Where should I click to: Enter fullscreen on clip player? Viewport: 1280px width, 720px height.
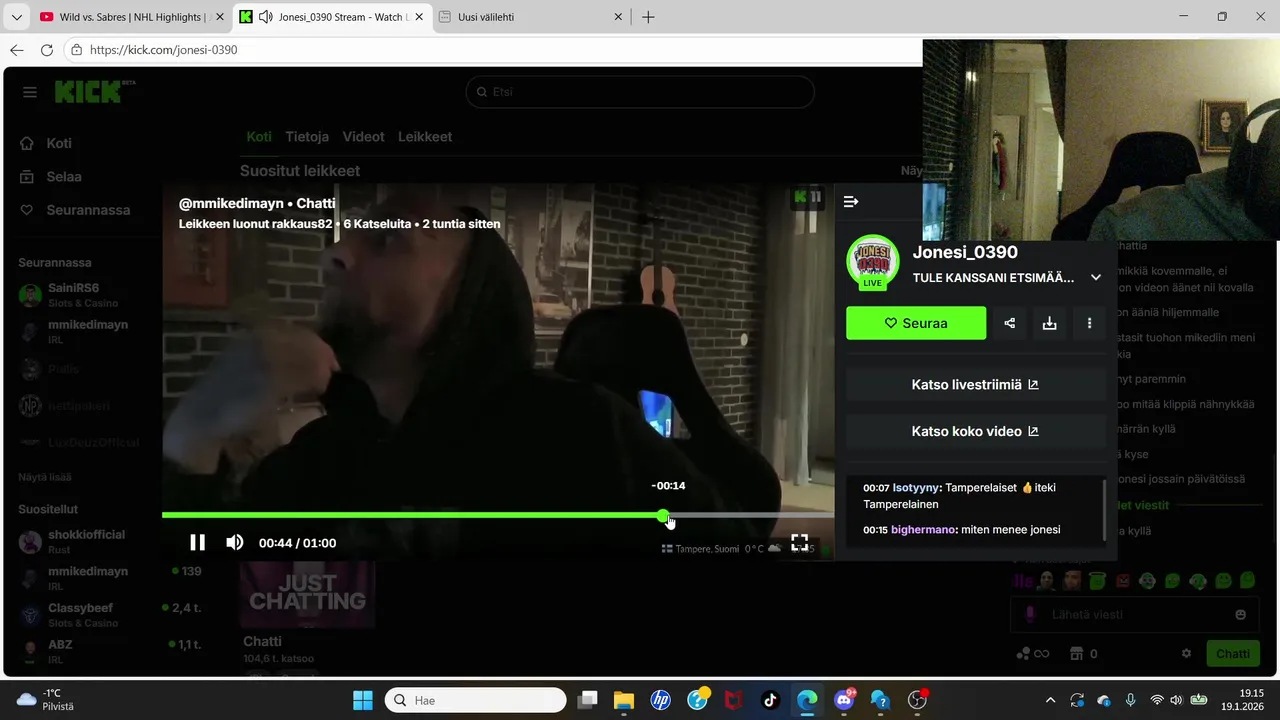coord(800,542)
